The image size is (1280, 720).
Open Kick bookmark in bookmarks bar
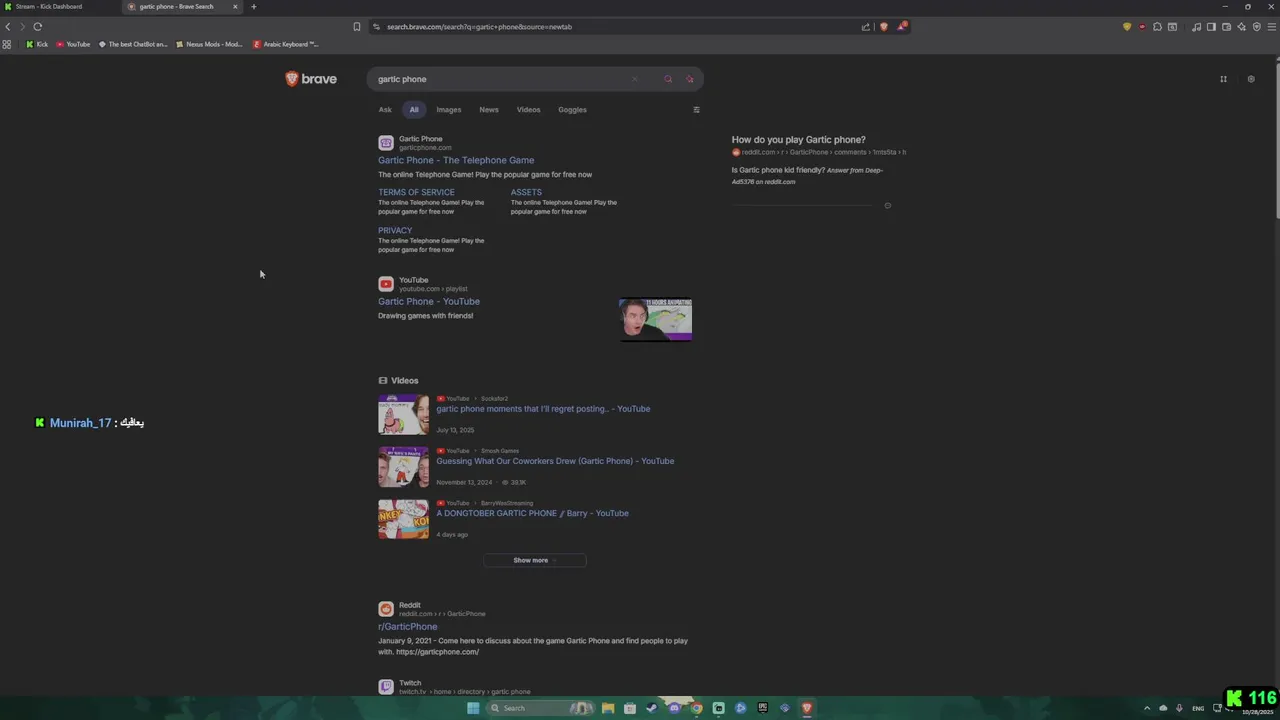[37, 44]
